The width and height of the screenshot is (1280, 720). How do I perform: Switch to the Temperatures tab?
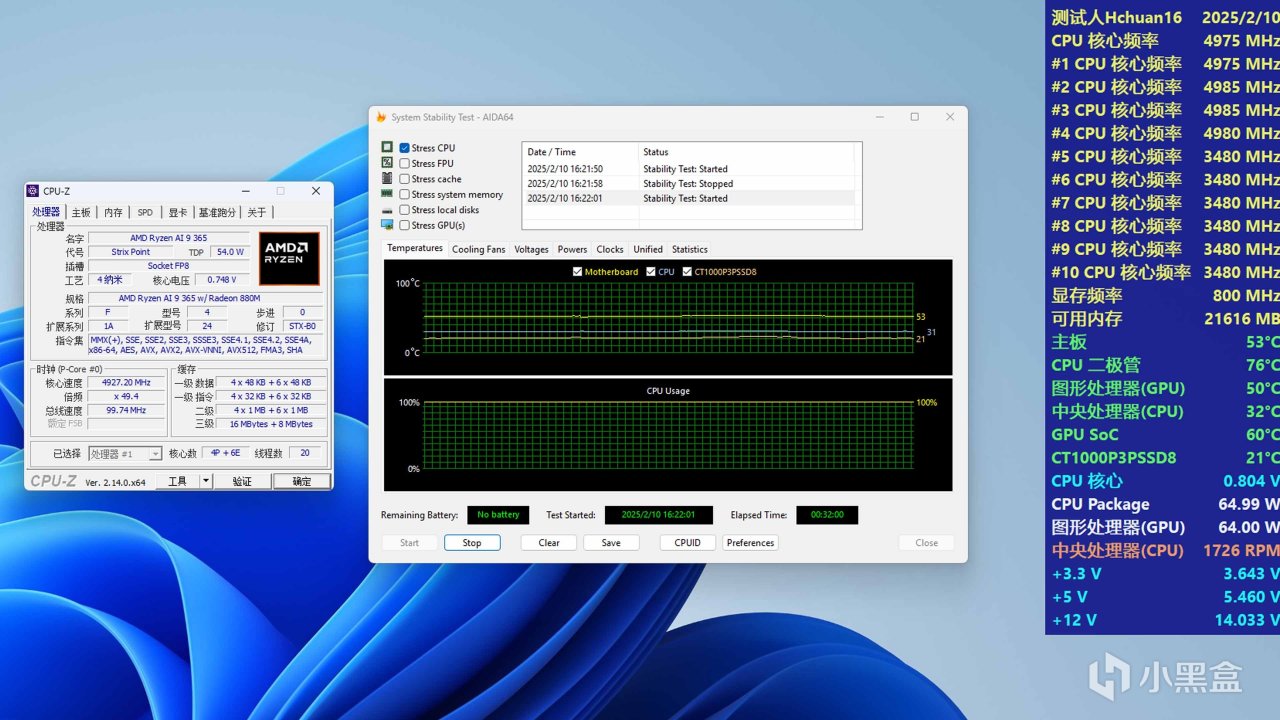point(415,248)
